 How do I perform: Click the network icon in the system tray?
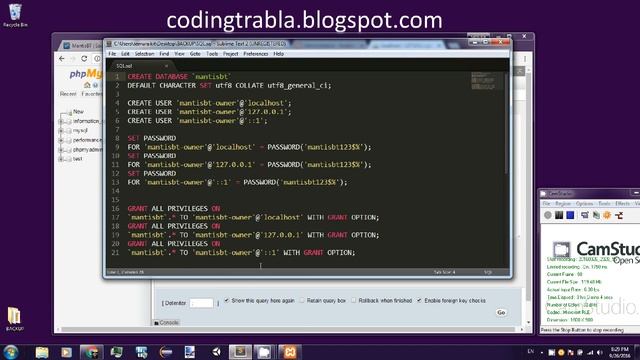pos(590,352)
